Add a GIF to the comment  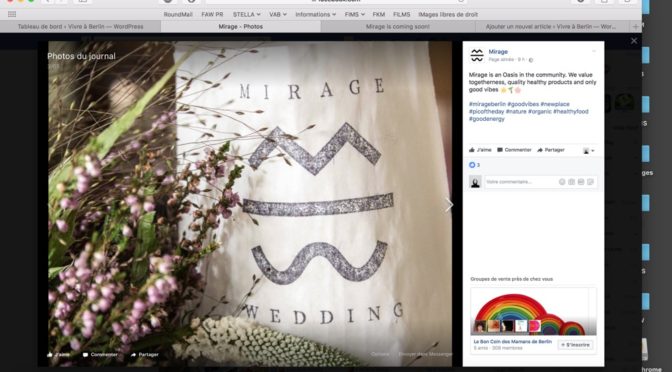(581, 182)
